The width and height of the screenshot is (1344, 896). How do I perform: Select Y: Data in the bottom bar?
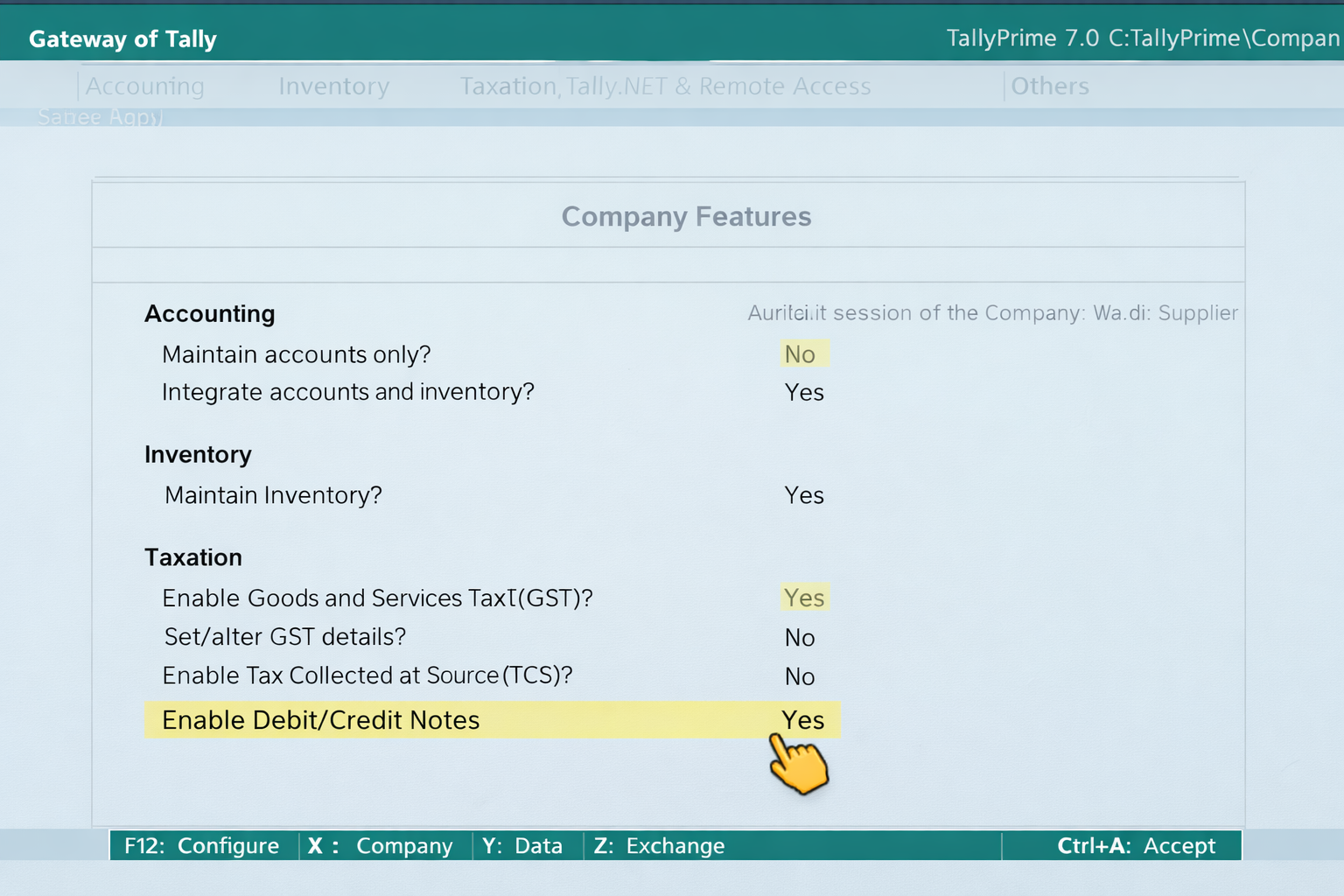521,845
